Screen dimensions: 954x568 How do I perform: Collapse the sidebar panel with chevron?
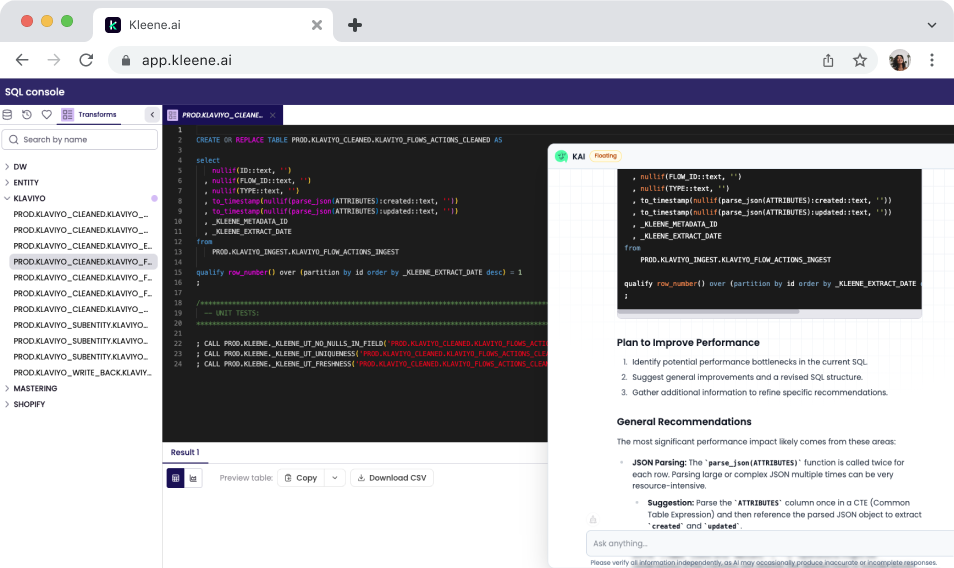tap(152, 114)
